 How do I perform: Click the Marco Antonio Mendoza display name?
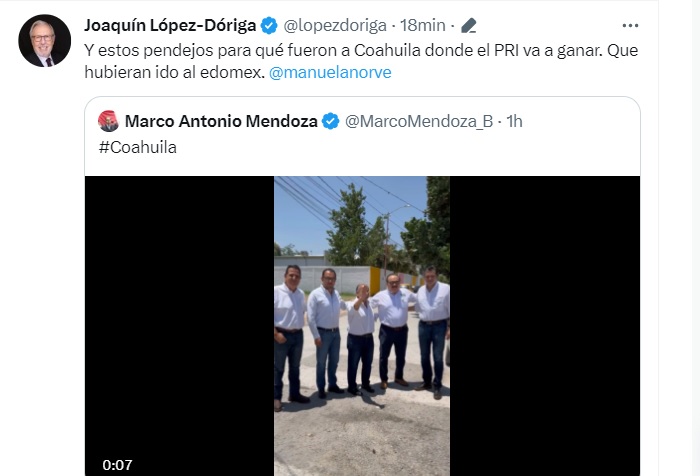click(221, 121)
